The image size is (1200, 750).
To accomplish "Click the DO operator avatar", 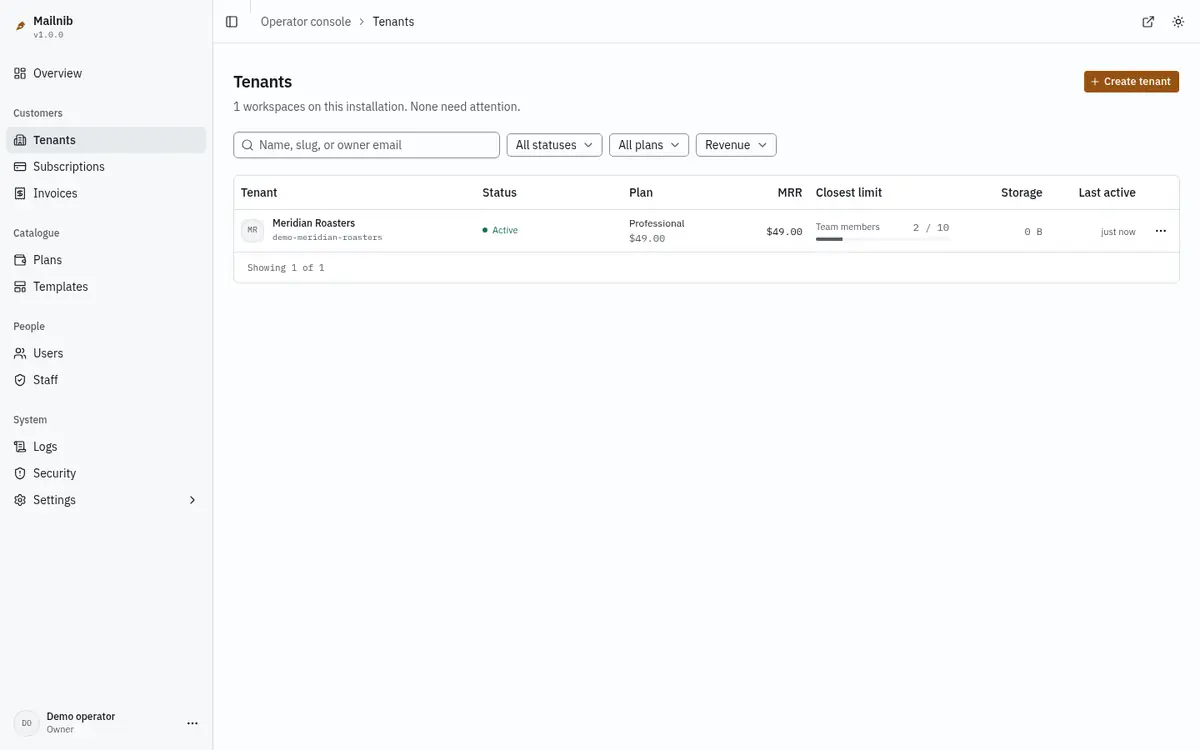I will (x=26, y=723).
